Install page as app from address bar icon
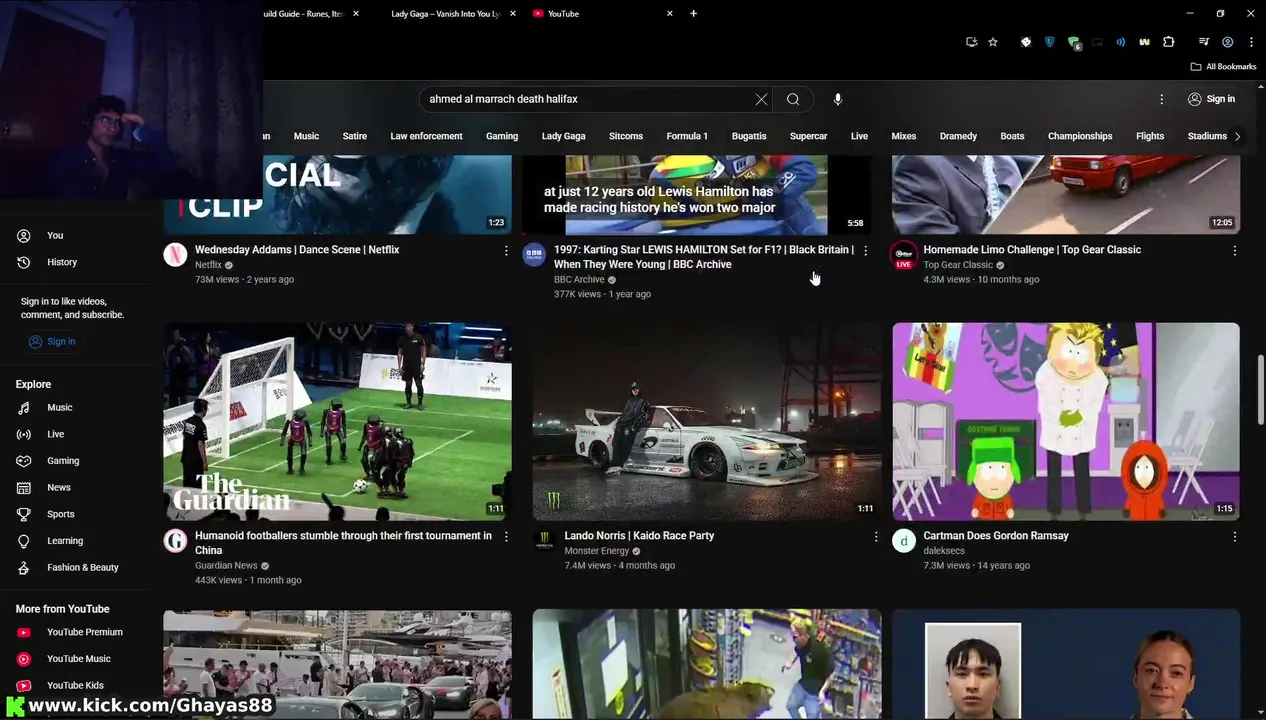1266x720 pixels. click(971, 42)
